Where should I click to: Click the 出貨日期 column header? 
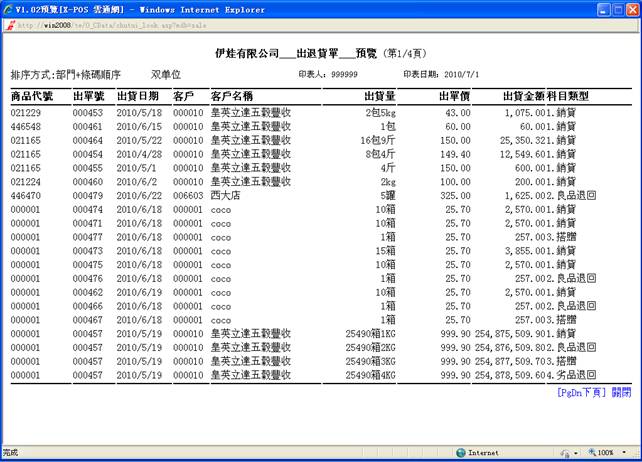pyautogui.click(x=138, y=96)
